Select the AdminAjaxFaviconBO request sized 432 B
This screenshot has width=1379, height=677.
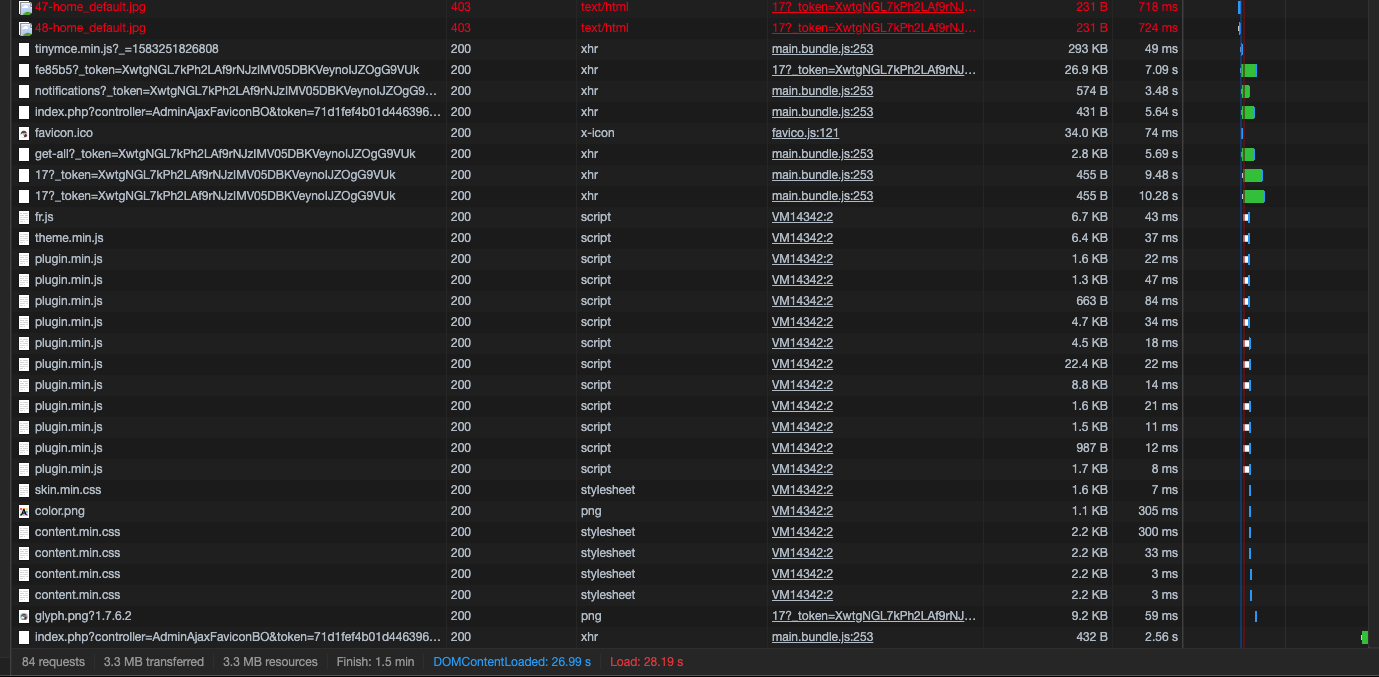(689, 637)
